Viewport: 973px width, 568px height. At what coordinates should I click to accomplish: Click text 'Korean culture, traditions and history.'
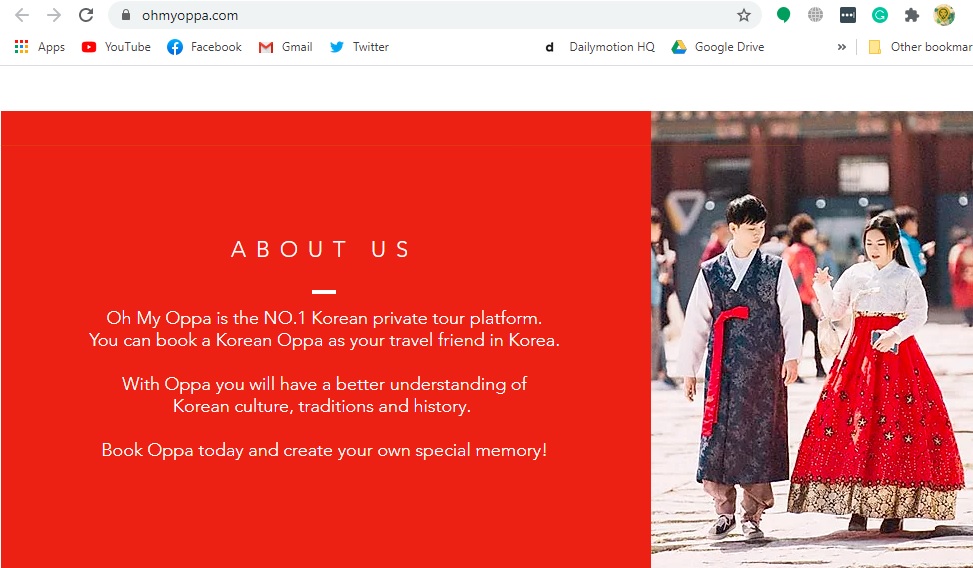click(321, 407)
